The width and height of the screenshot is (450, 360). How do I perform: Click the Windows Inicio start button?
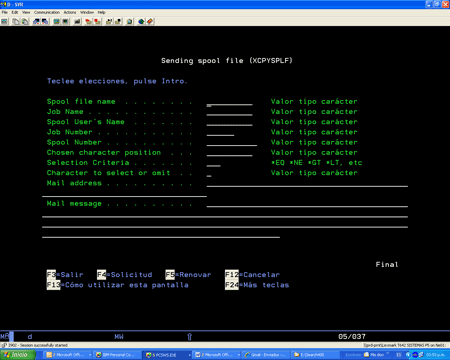point(17,355)
